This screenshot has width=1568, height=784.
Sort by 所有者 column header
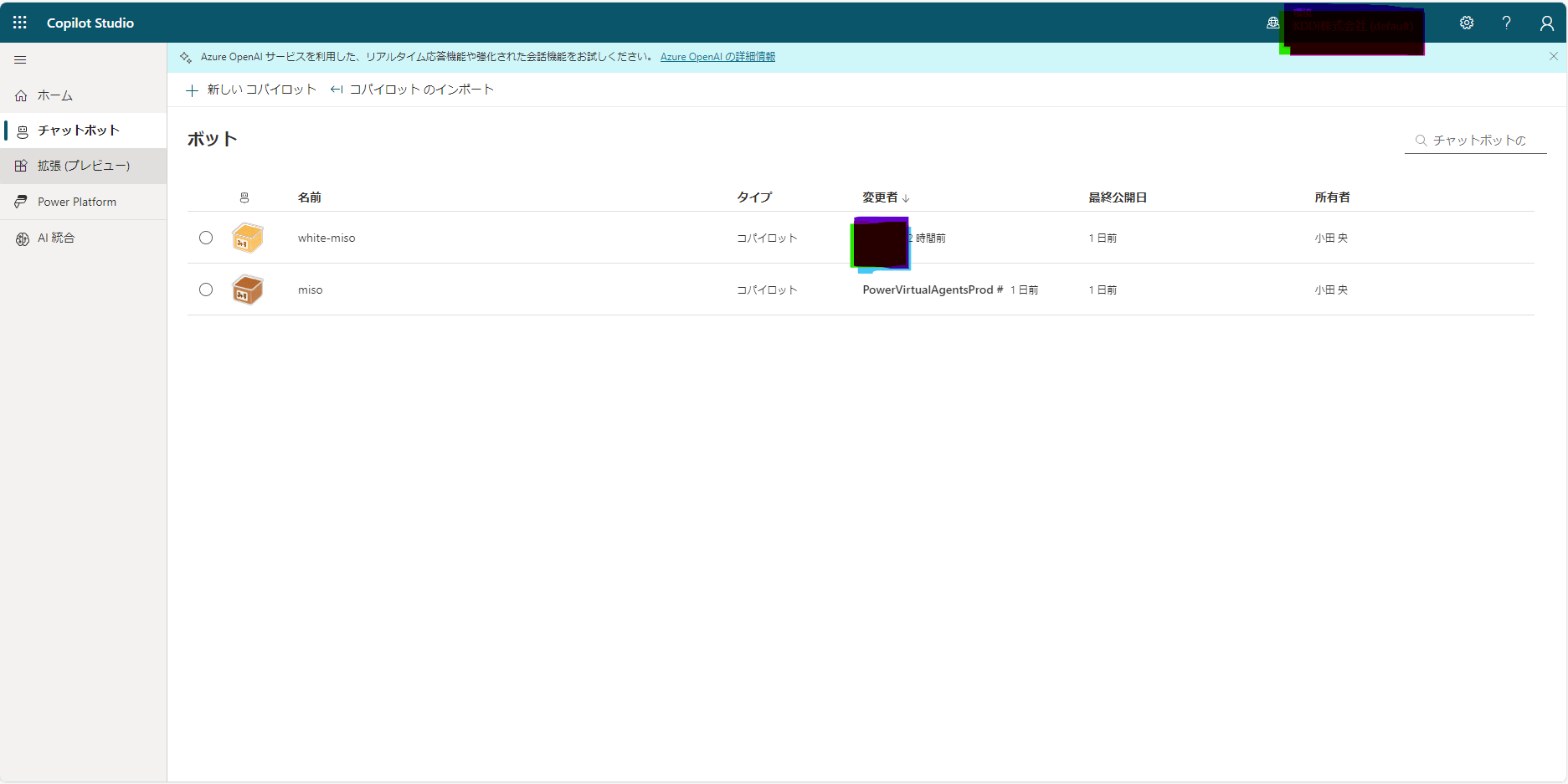(x=1332, y=197)
